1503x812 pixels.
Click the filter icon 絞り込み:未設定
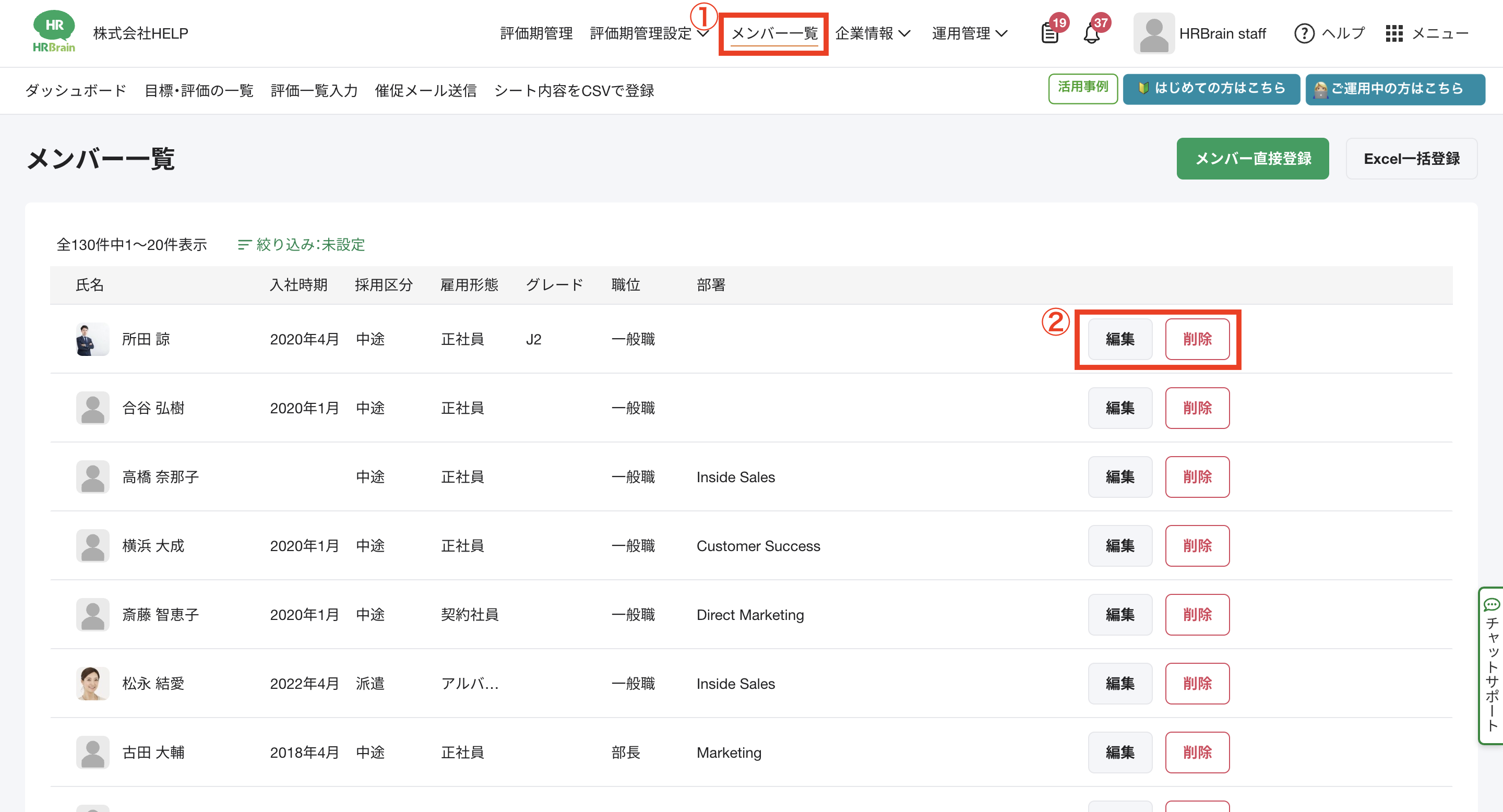point(244,244)
